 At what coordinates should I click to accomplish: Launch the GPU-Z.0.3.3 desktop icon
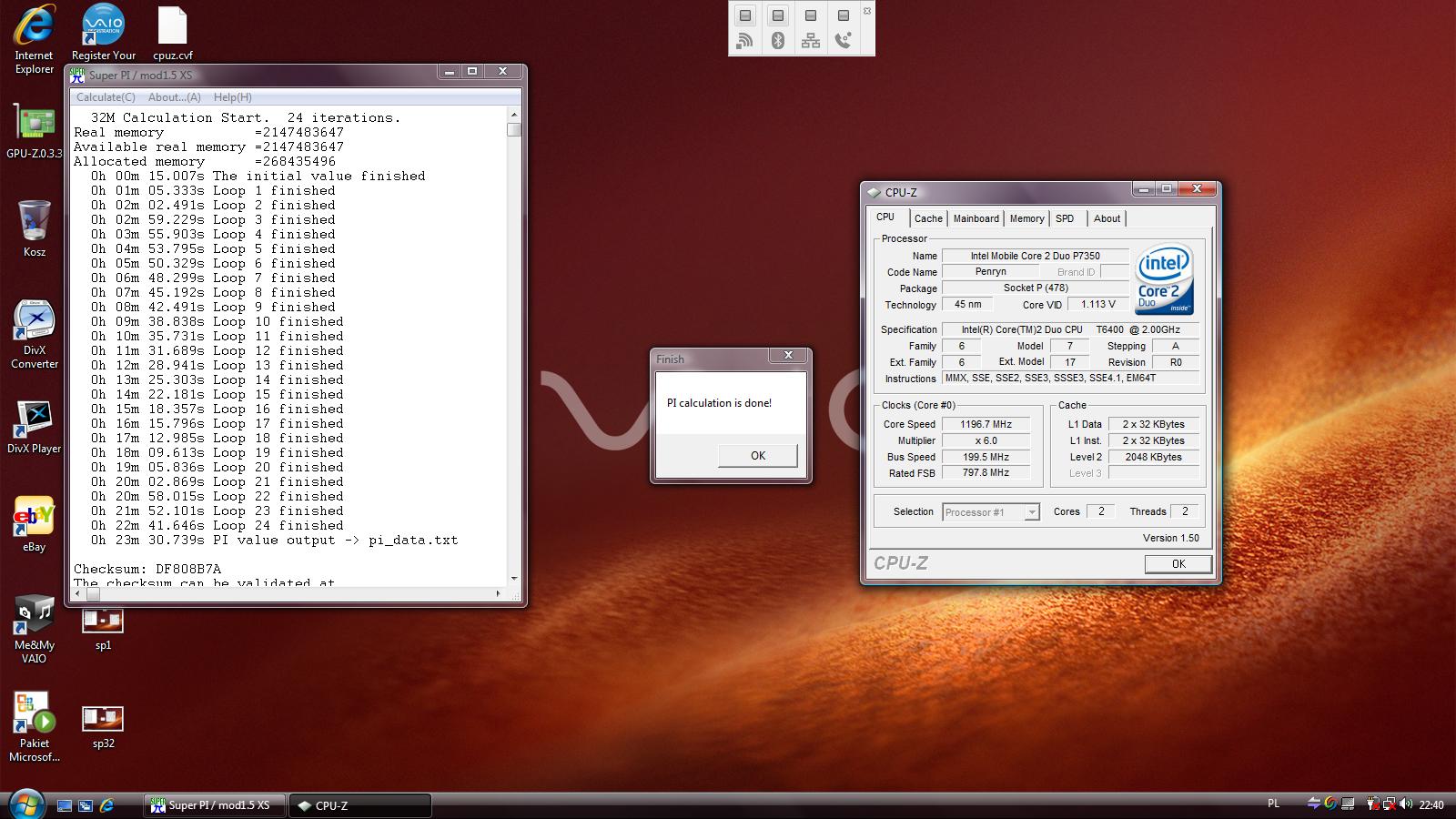click(x=34, y=132)
